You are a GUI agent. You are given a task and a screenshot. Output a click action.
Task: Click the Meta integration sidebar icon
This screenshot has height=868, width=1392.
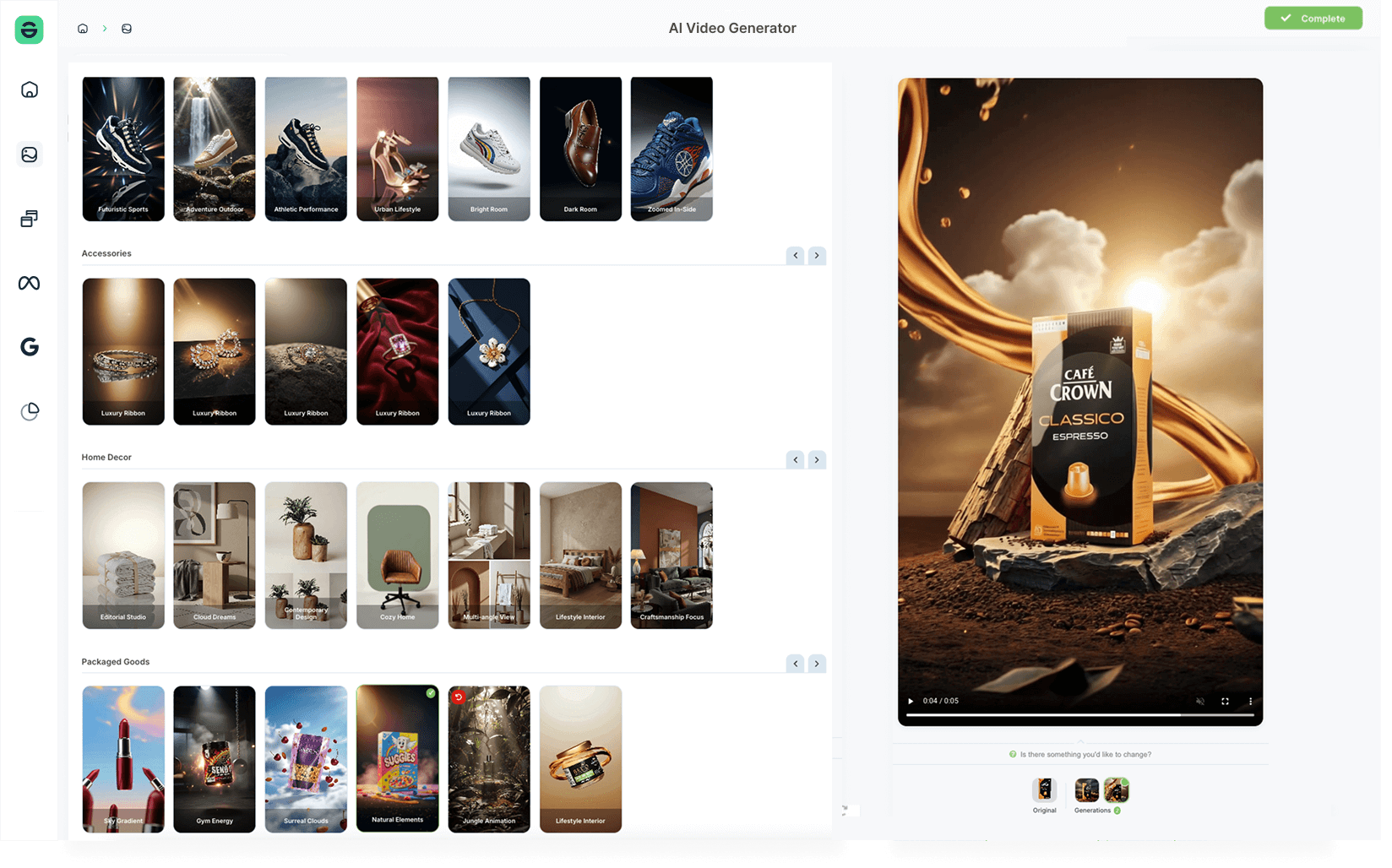[x=28, y=283]
